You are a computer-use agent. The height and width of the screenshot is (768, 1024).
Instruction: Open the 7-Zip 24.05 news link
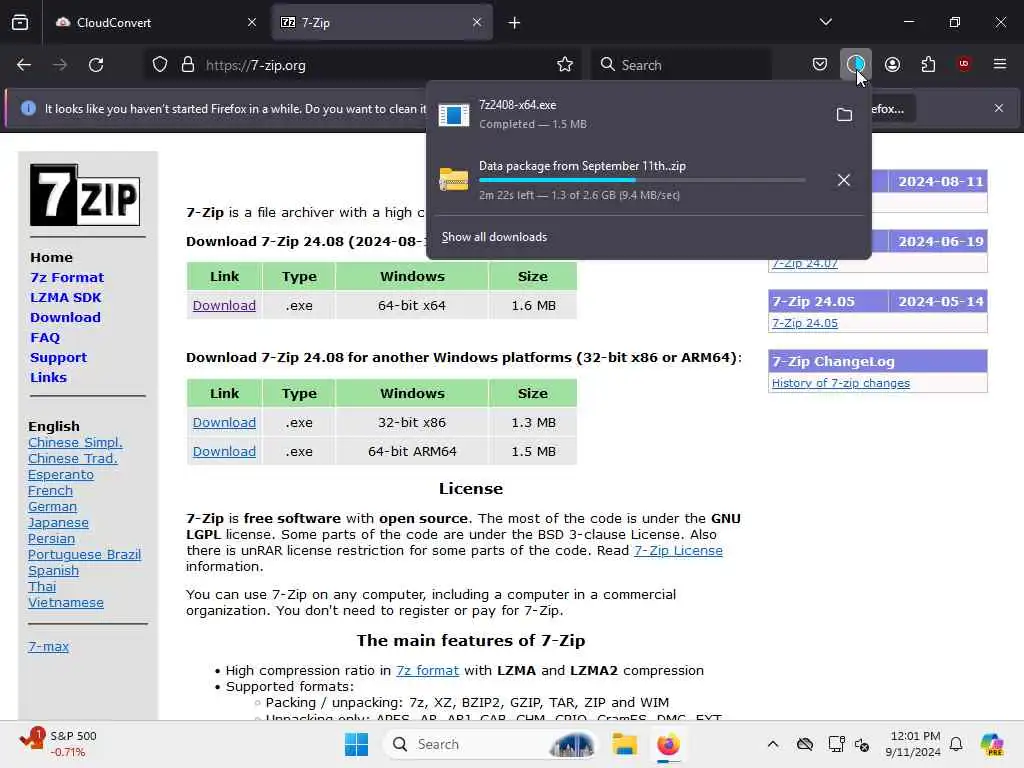[x=805, y=323]
